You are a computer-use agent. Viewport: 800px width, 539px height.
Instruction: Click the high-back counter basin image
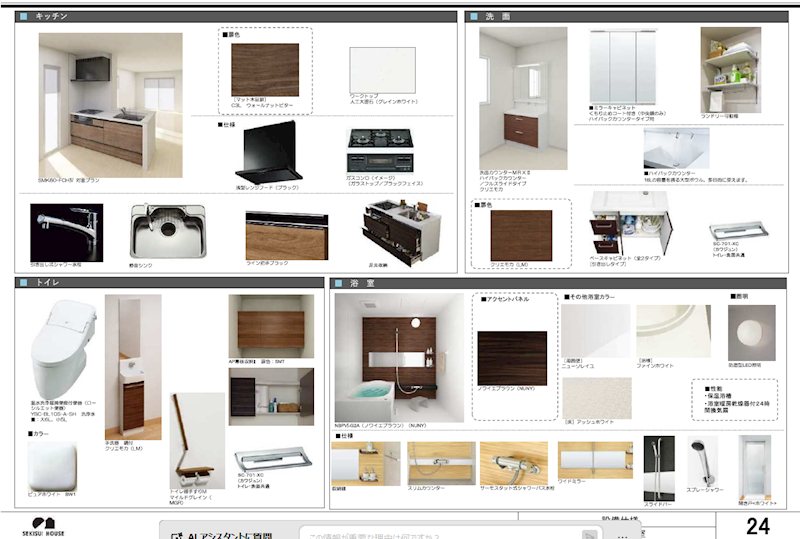click(x=676, y=148)
